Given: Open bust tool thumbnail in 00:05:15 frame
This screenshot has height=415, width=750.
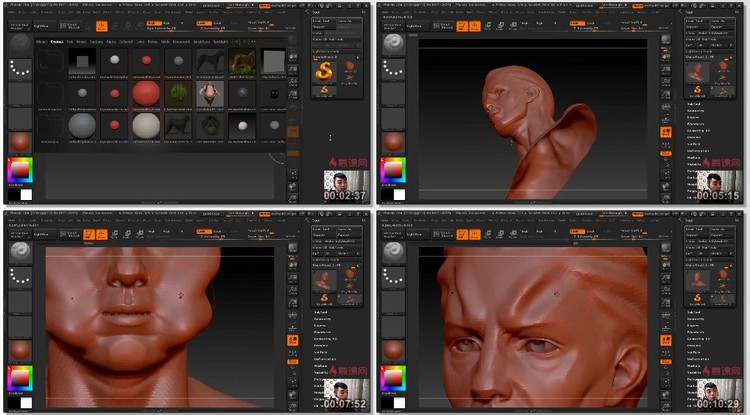Looking at the screenshot, I should coord(697,72).
